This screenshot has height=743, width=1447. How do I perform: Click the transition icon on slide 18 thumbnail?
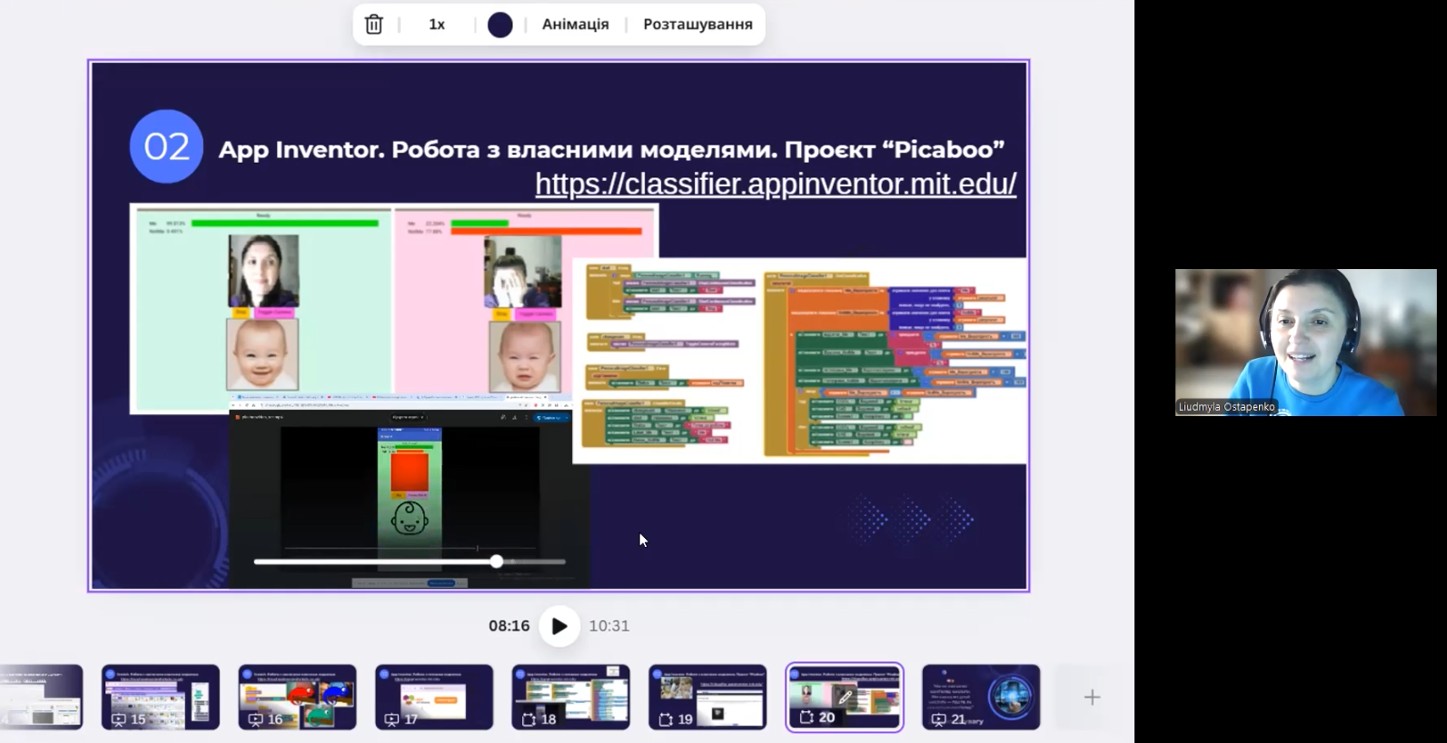click(530, 719)
